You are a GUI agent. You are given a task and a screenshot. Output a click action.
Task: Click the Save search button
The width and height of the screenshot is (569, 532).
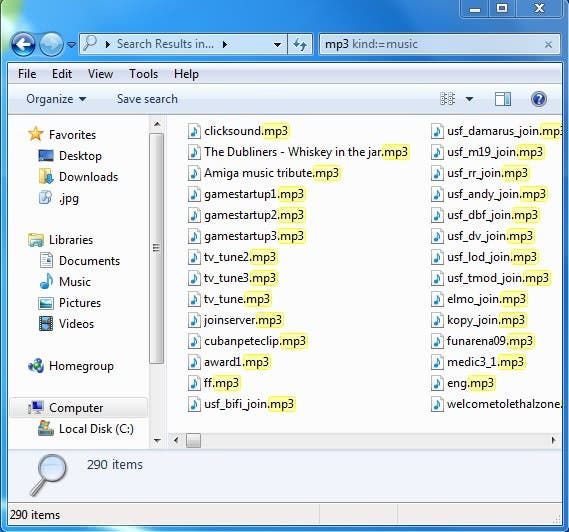coord(147,99)
